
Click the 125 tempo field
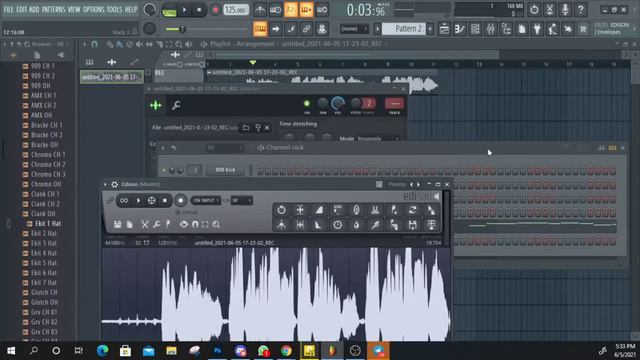tap(236, 10)
